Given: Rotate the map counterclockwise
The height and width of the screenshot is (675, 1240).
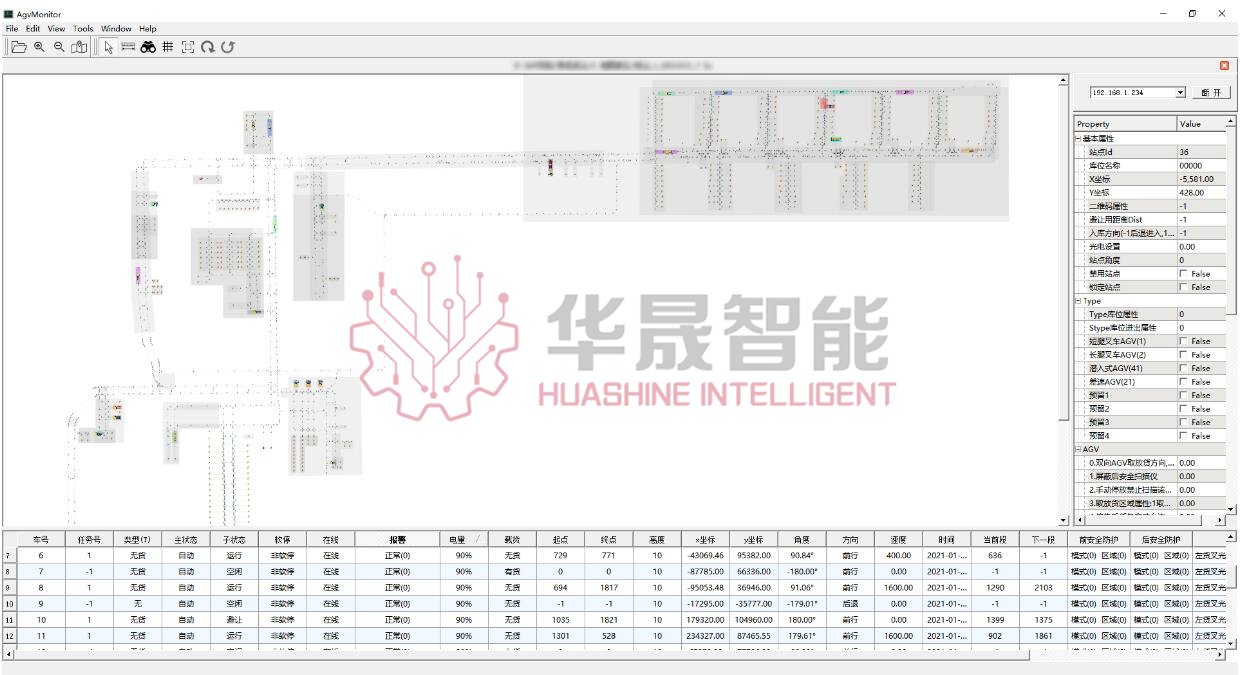Looking at the screenshot, I should [228, 47].
